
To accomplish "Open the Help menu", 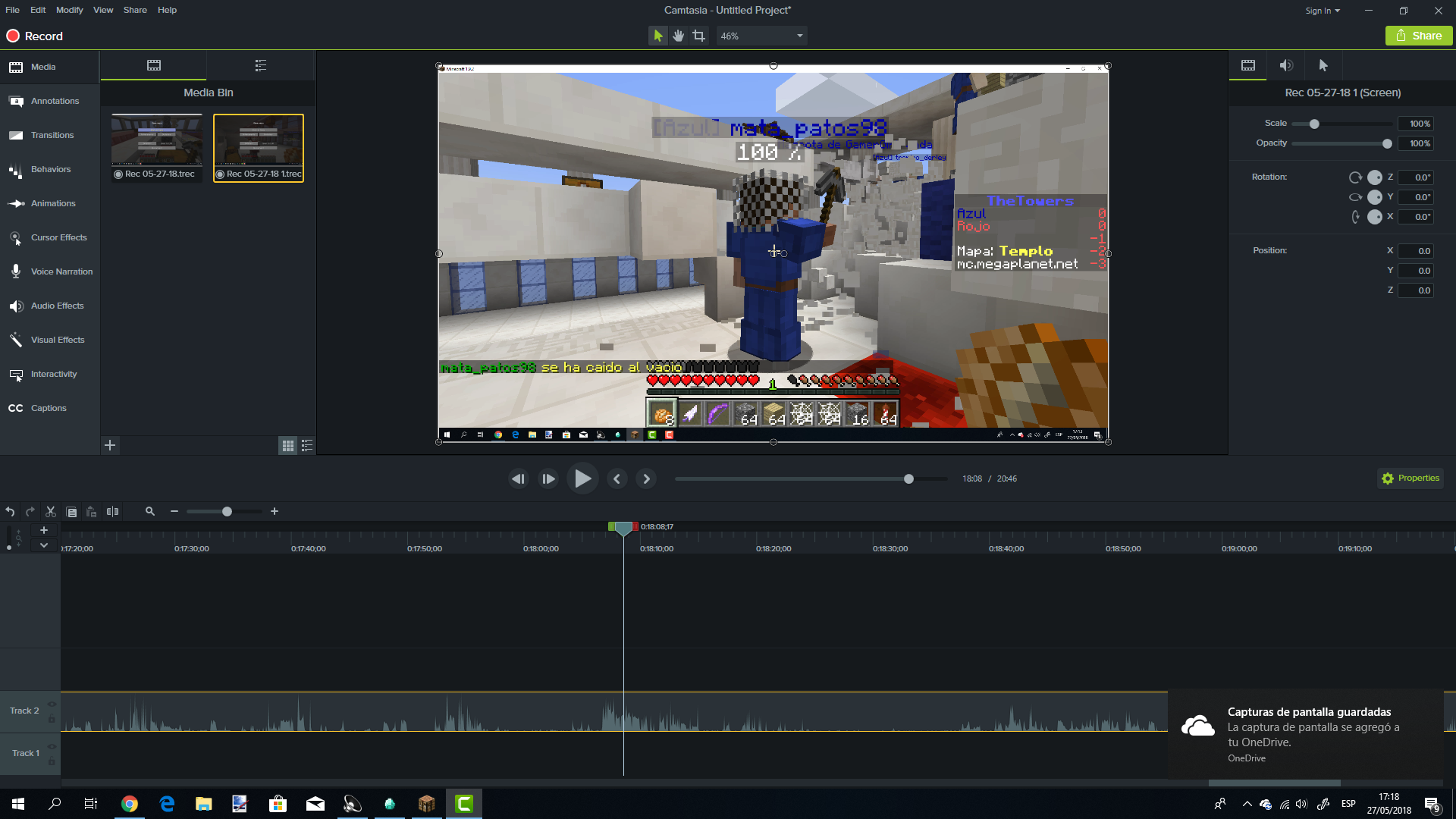I will [167, 10].
